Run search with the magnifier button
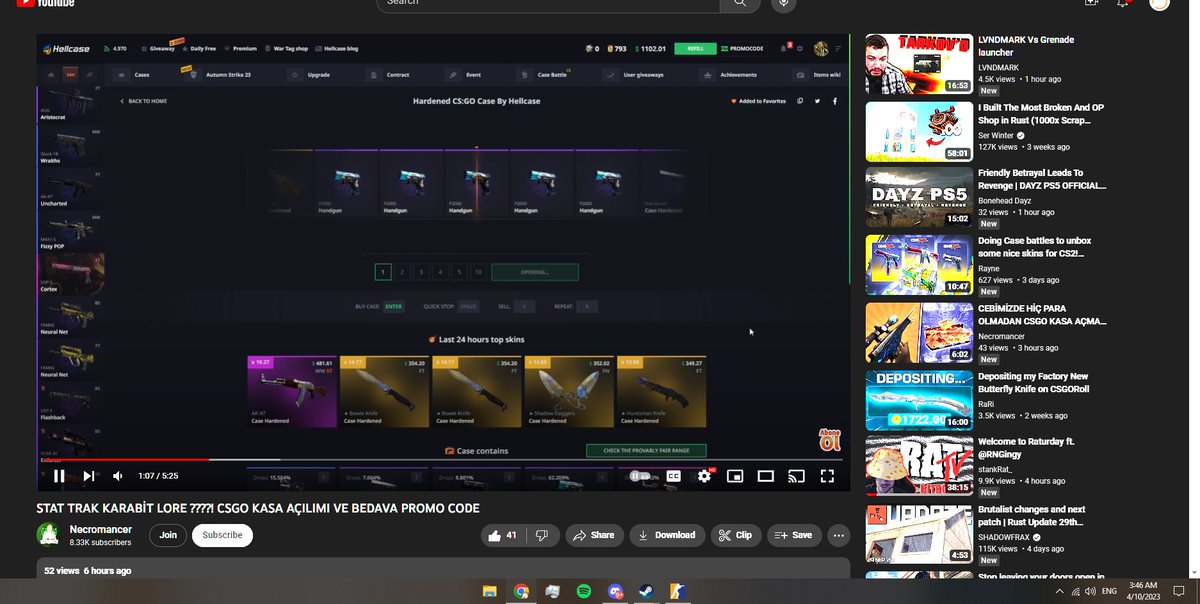Viewport: 1200px width, 604px height. tap(740, 3)
